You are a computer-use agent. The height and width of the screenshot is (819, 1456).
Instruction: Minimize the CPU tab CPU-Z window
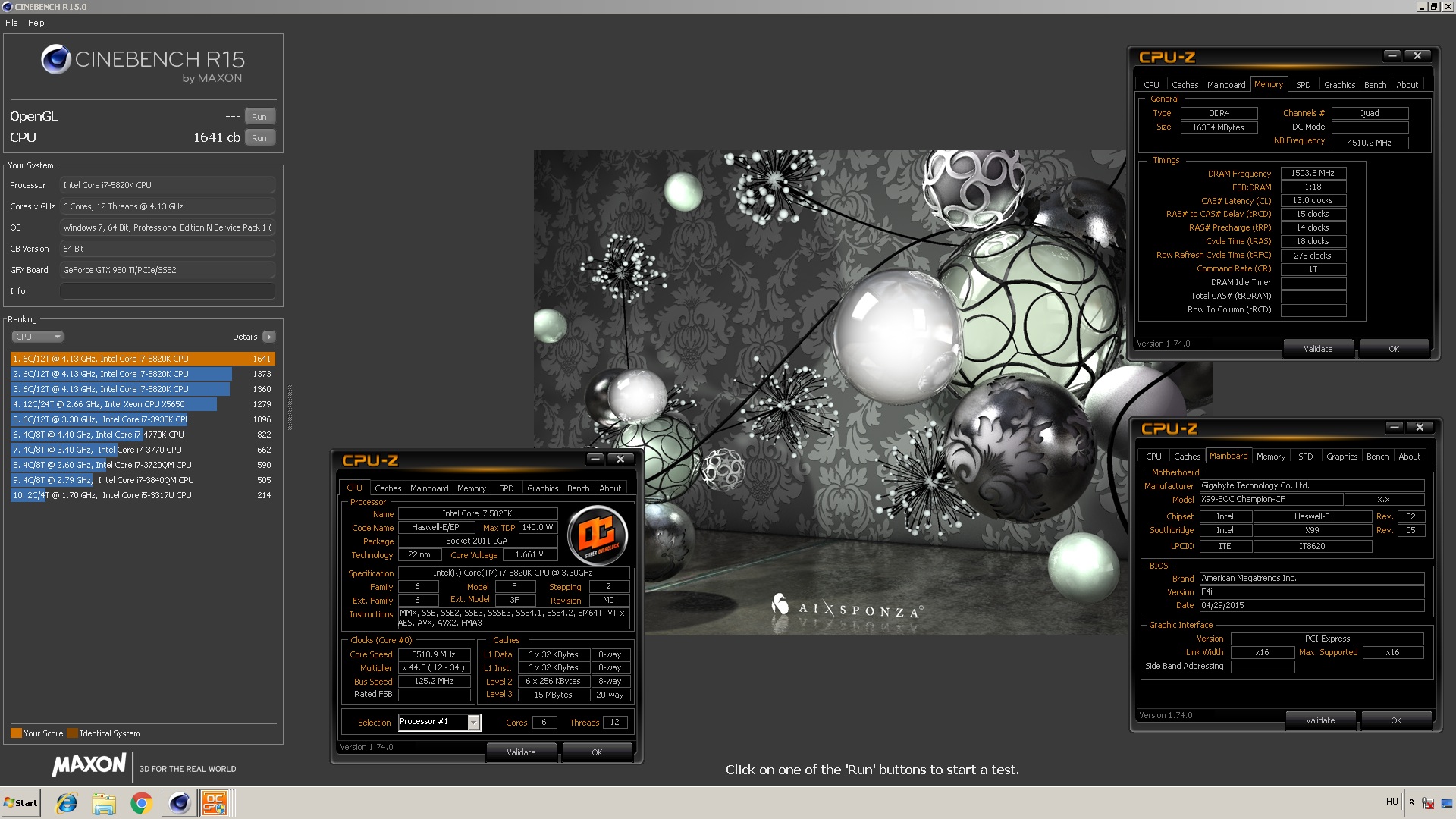[595, 459]
